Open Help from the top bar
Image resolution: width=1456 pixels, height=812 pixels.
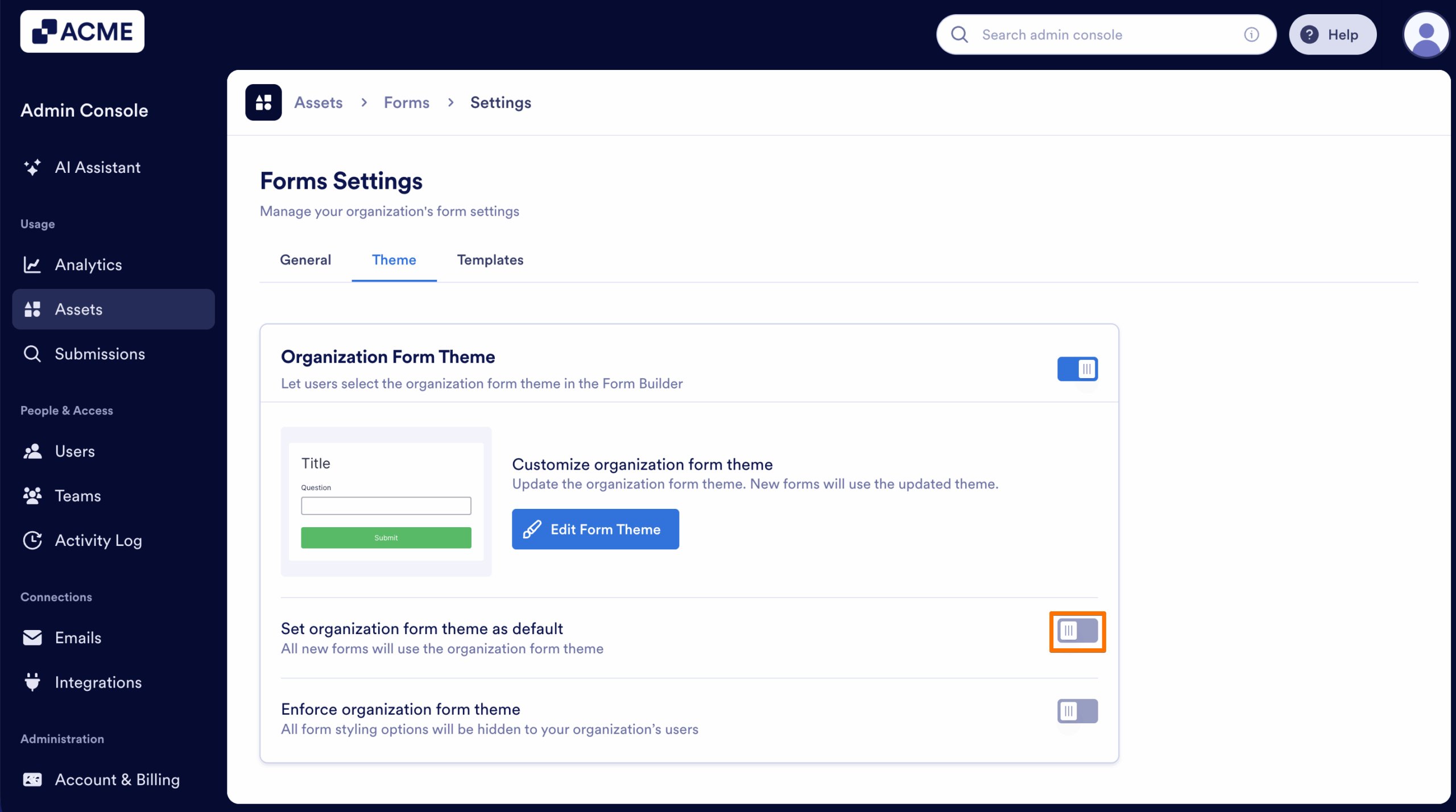point(1333,34)
